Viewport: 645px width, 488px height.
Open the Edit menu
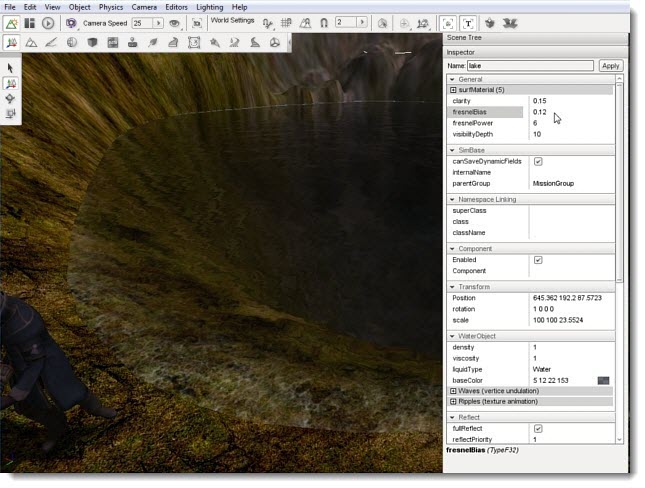tap(30, 7)
